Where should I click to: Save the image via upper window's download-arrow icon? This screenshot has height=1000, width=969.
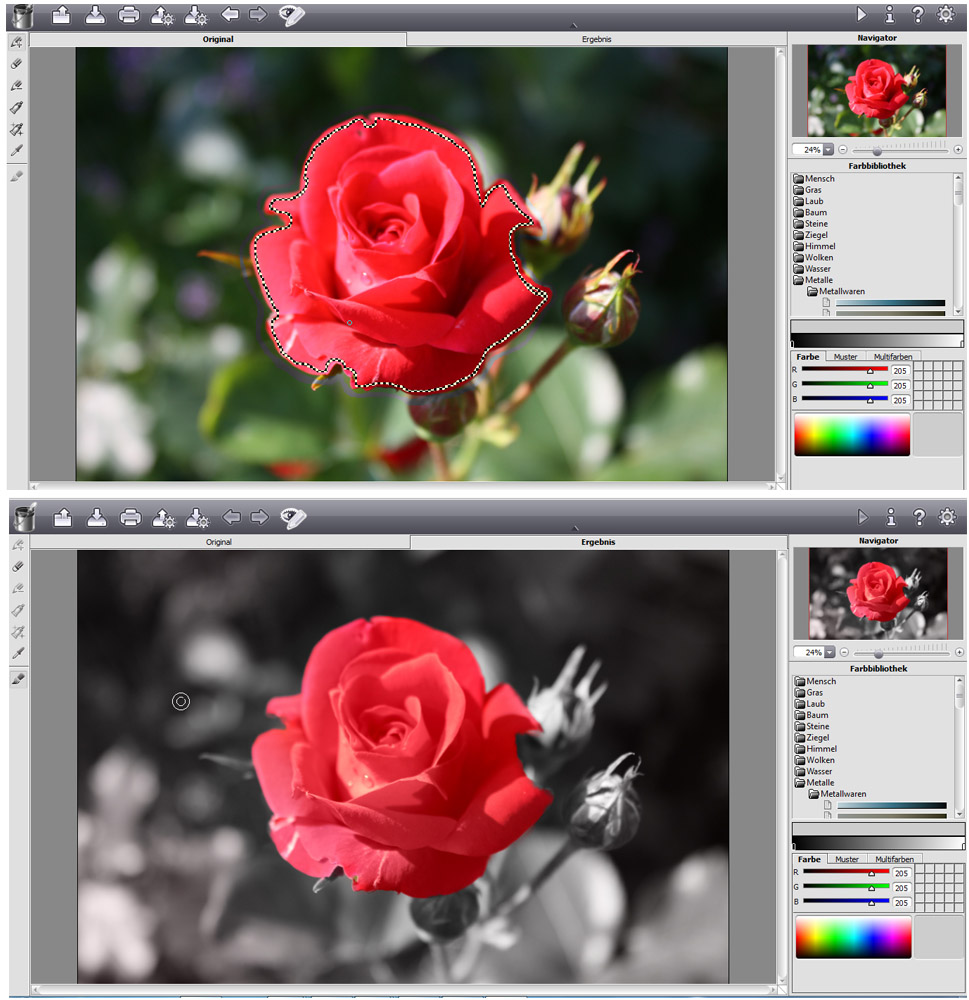95,15
